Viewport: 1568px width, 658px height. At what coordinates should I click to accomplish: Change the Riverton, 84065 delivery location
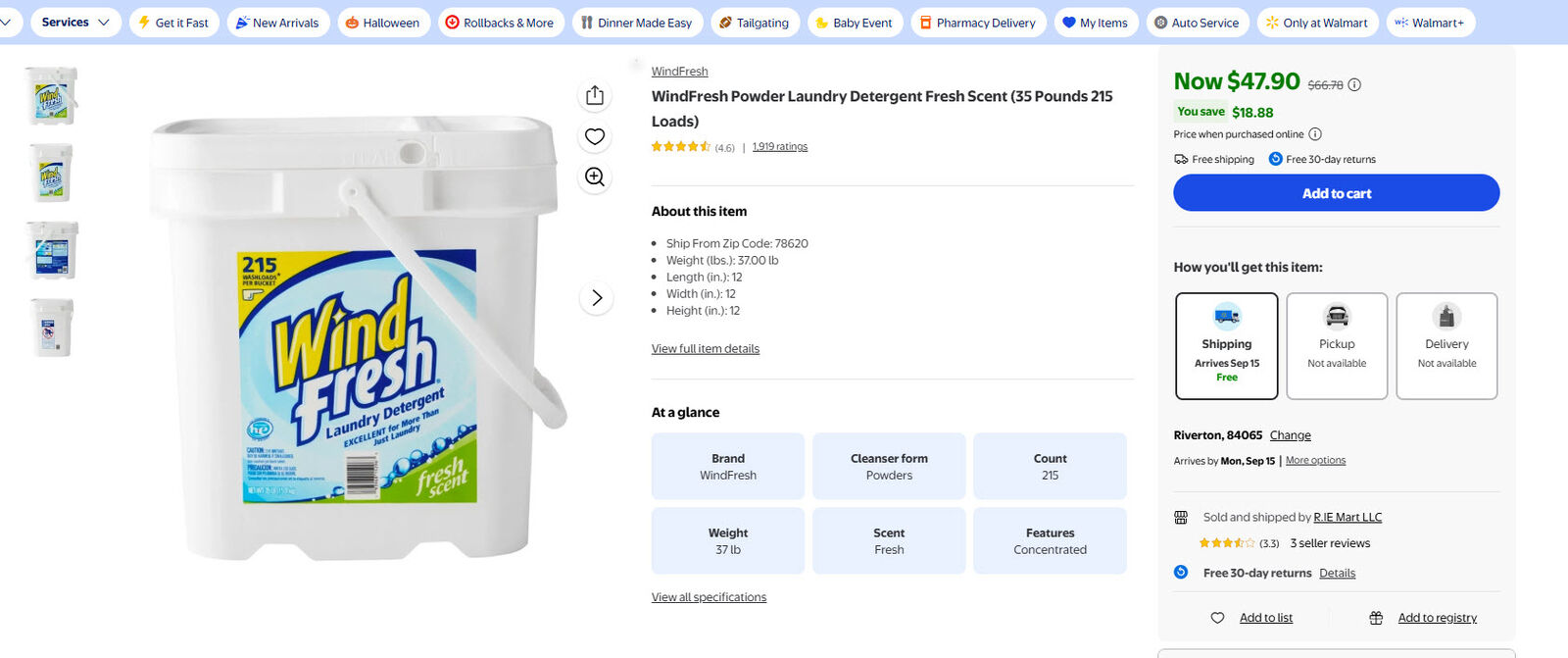(x=1290, y=435)
